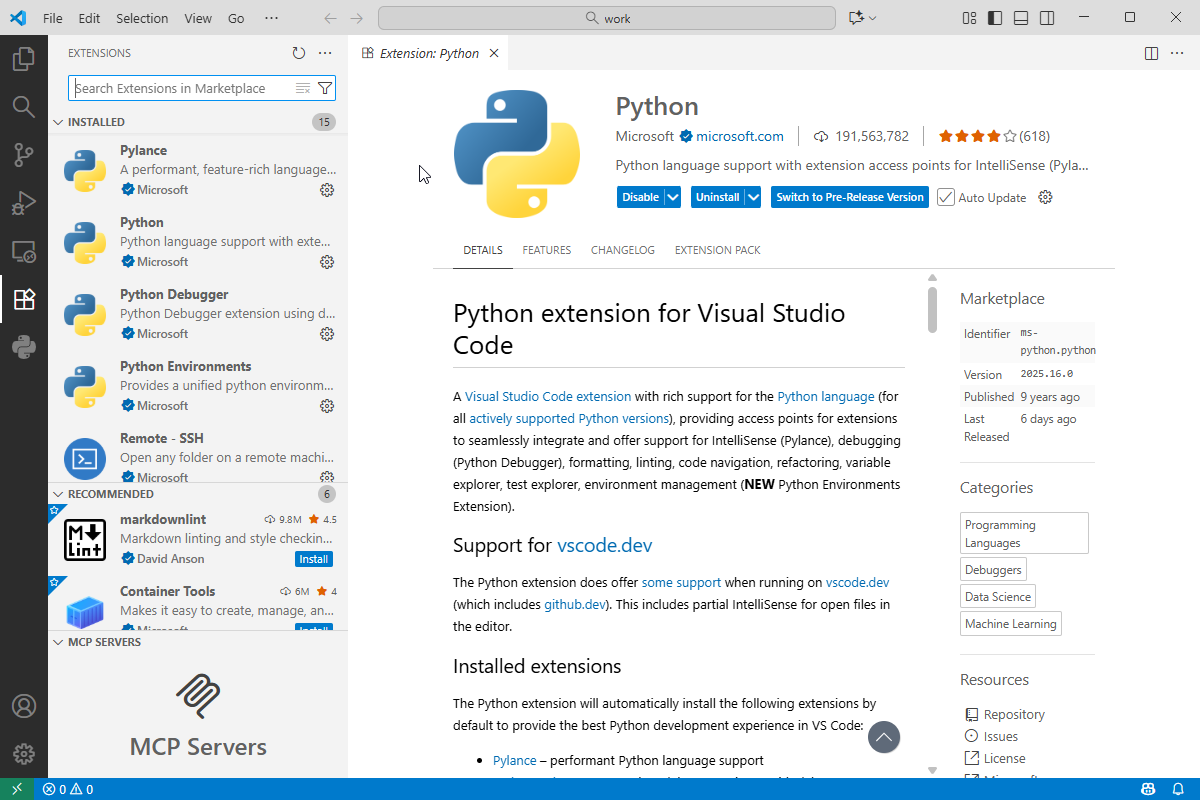The height and width of the screenshot is (800, 1200).
Task: Open the Python icon in activity bar
Action: point(24,347)
